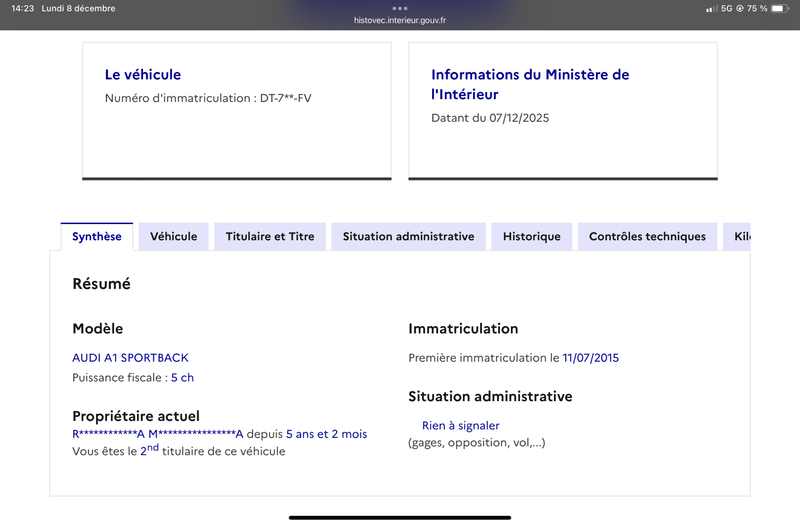Screen dimensions: 800x525
Task: Click the masked current owner name
Action: click(158, 434)
